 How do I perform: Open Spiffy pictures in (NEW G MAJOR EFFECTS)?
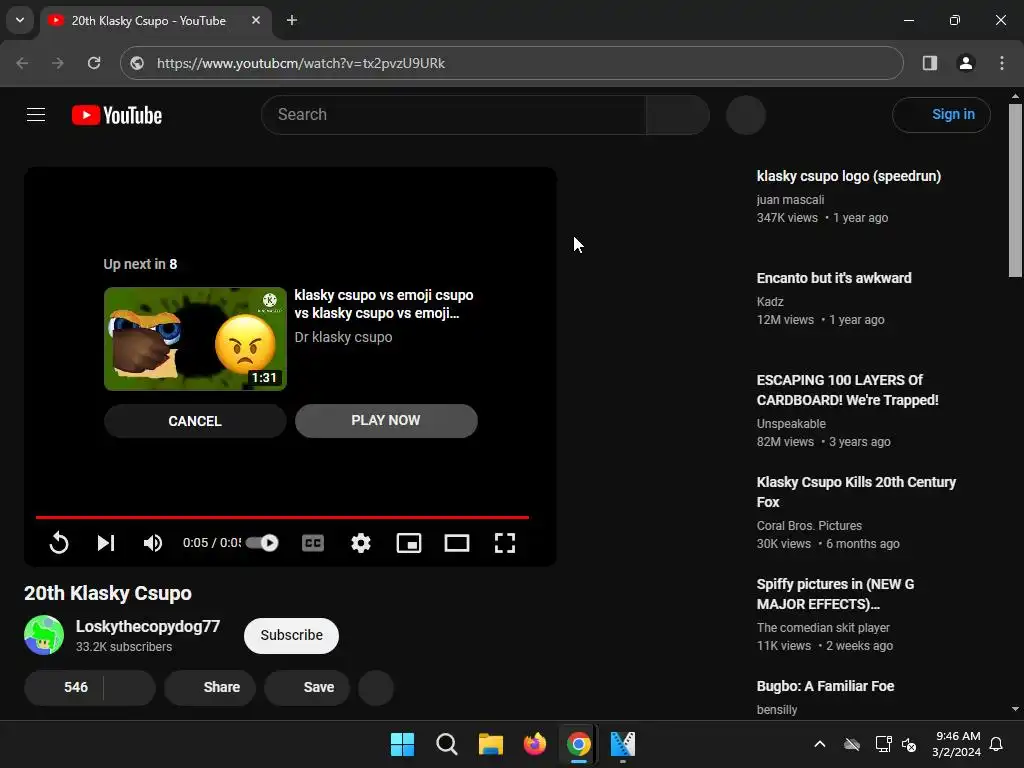click(835, 594)
